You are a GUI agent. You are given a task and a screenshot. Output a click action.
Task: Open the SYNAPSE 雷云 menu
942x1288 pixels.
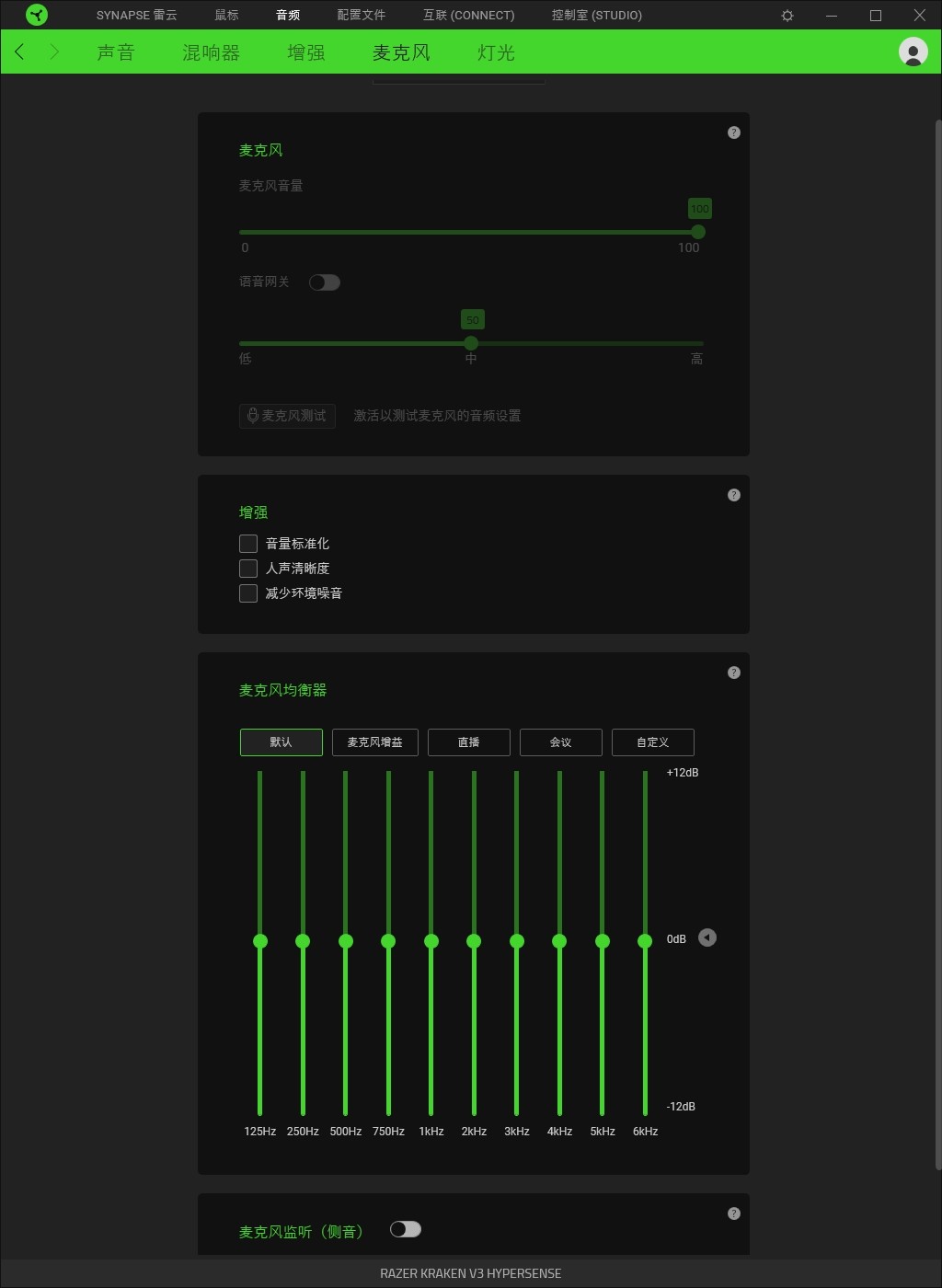[137, 16]
